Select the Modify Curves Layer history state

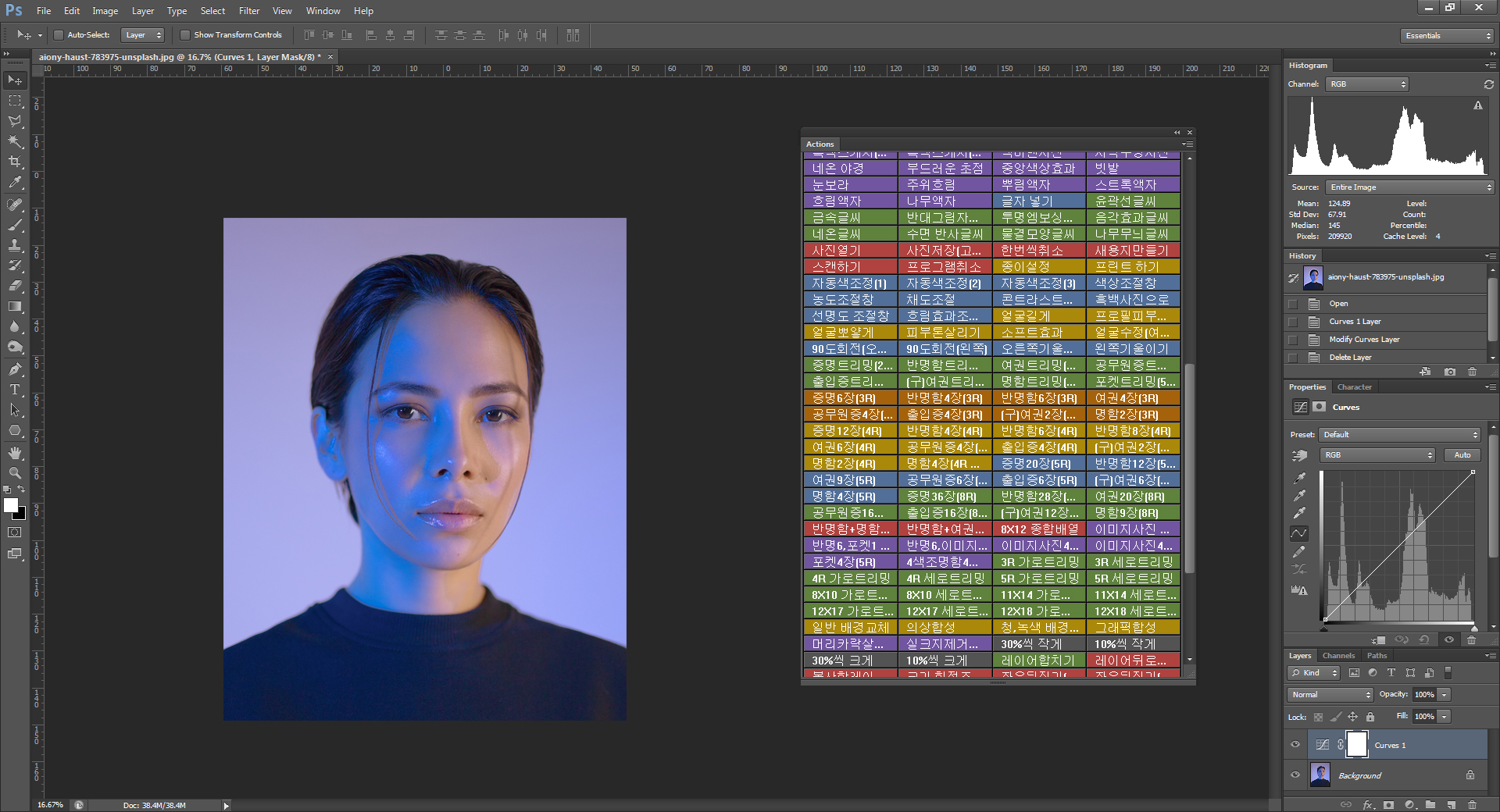click(1364, 340)
